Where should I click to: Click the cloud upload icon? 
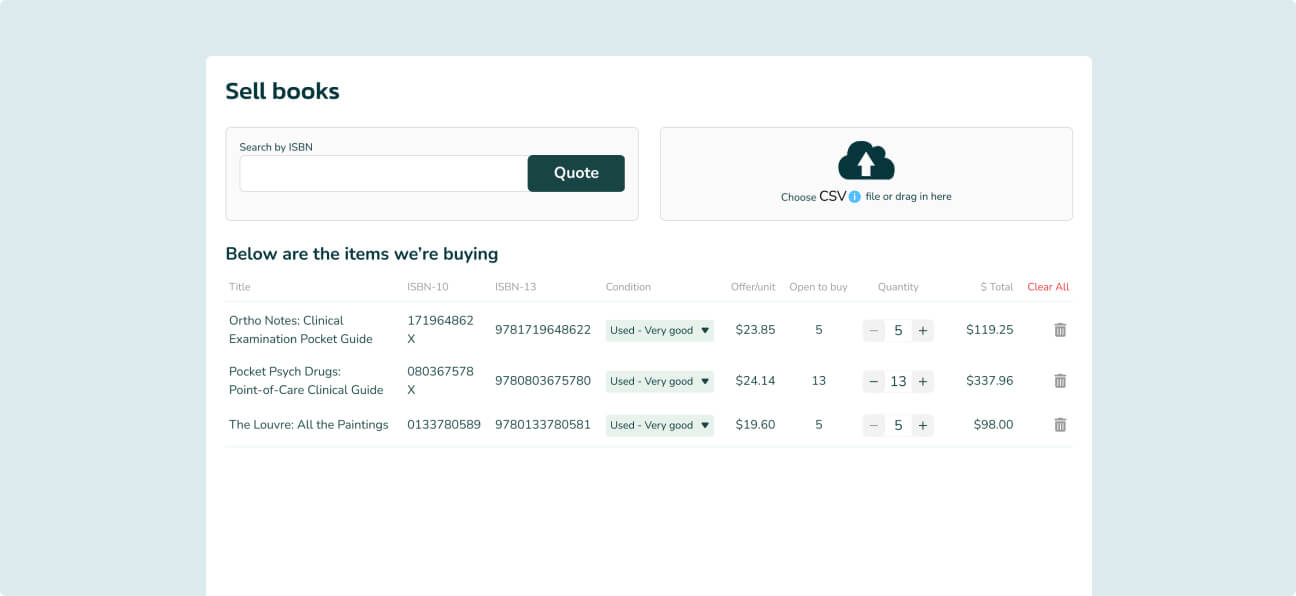point(866,161)
